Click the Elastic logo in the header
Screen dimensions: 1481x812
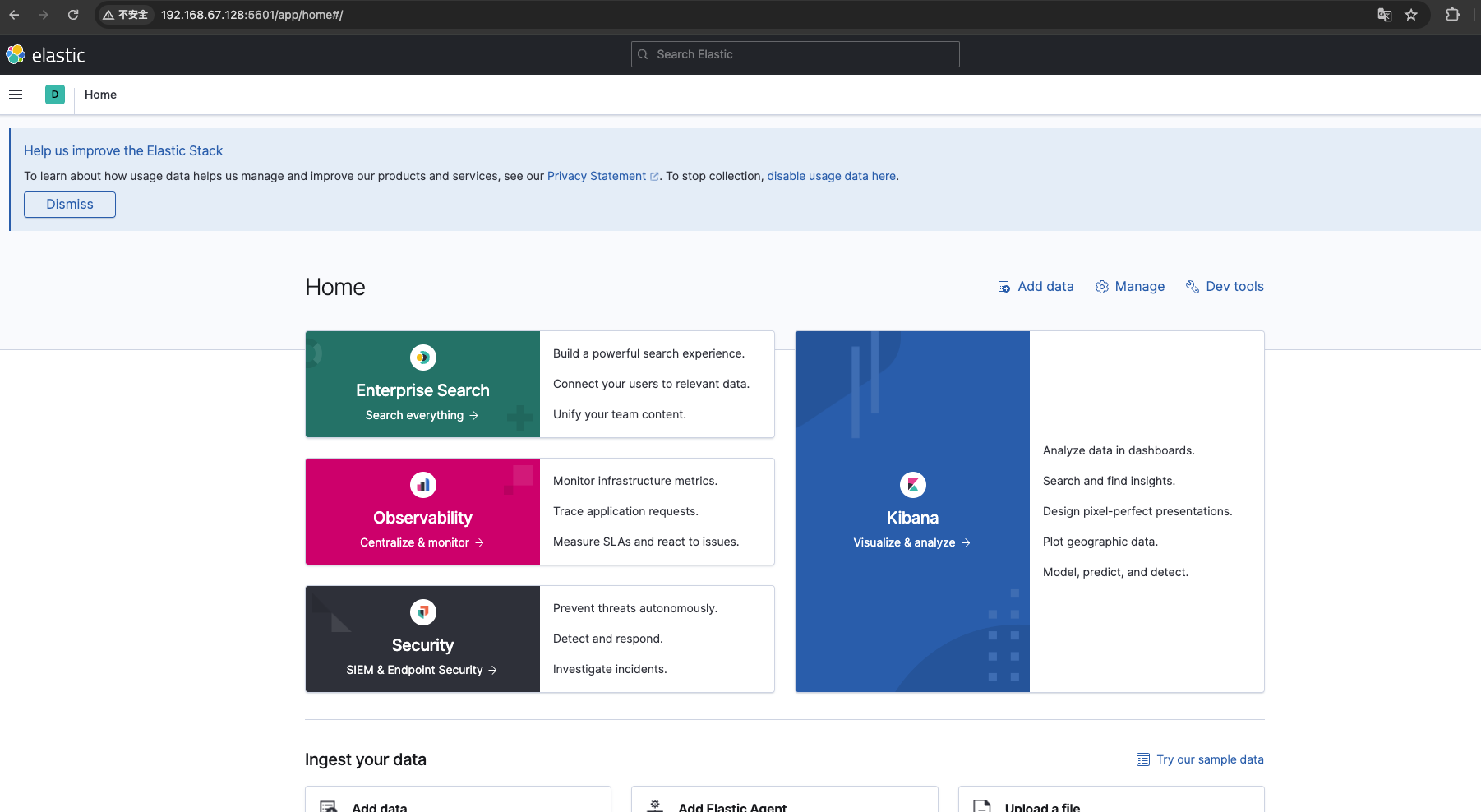coord(45,55)
